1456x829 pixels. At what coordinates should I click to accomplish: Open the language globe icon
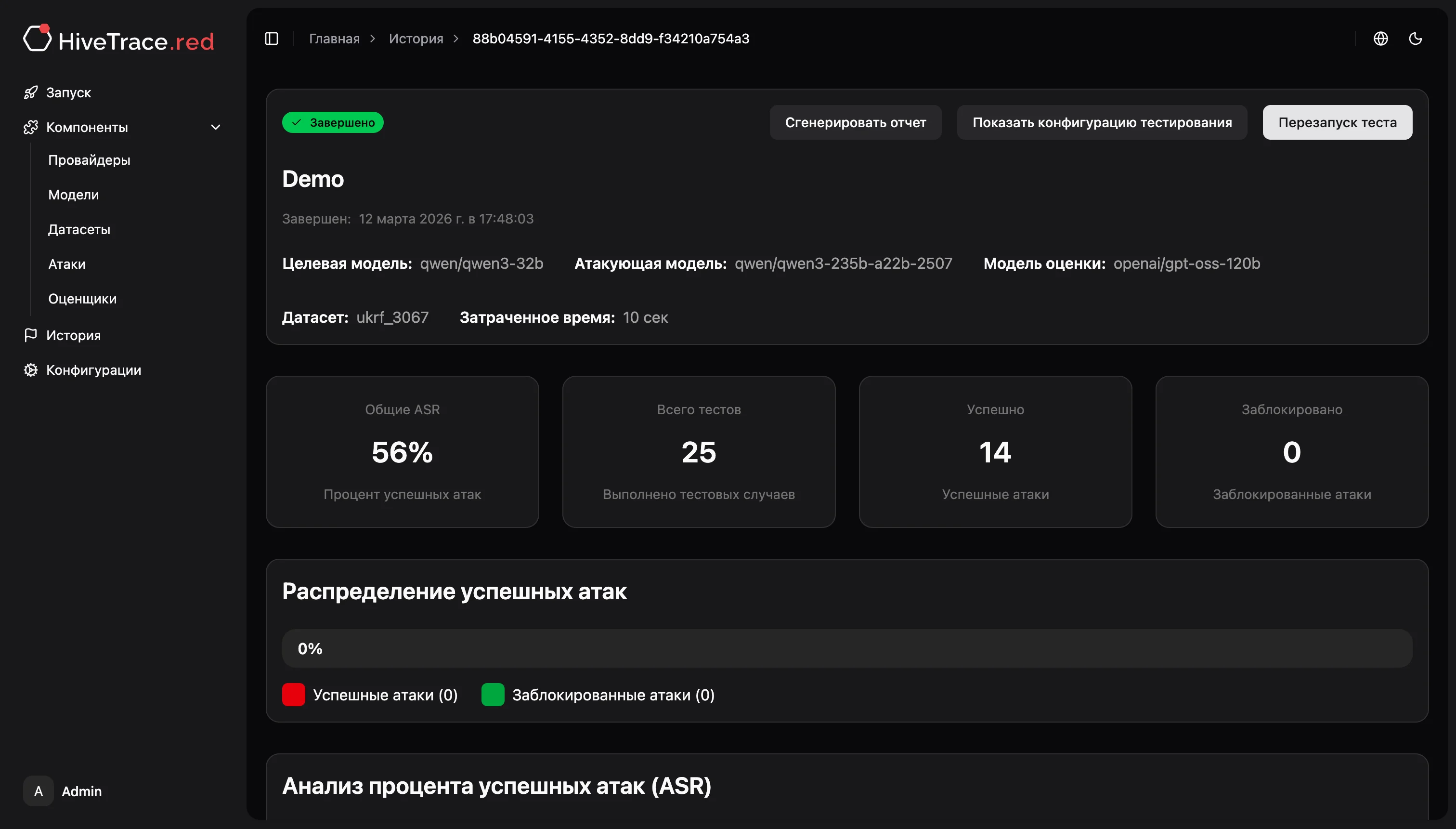coord(1380,39)
